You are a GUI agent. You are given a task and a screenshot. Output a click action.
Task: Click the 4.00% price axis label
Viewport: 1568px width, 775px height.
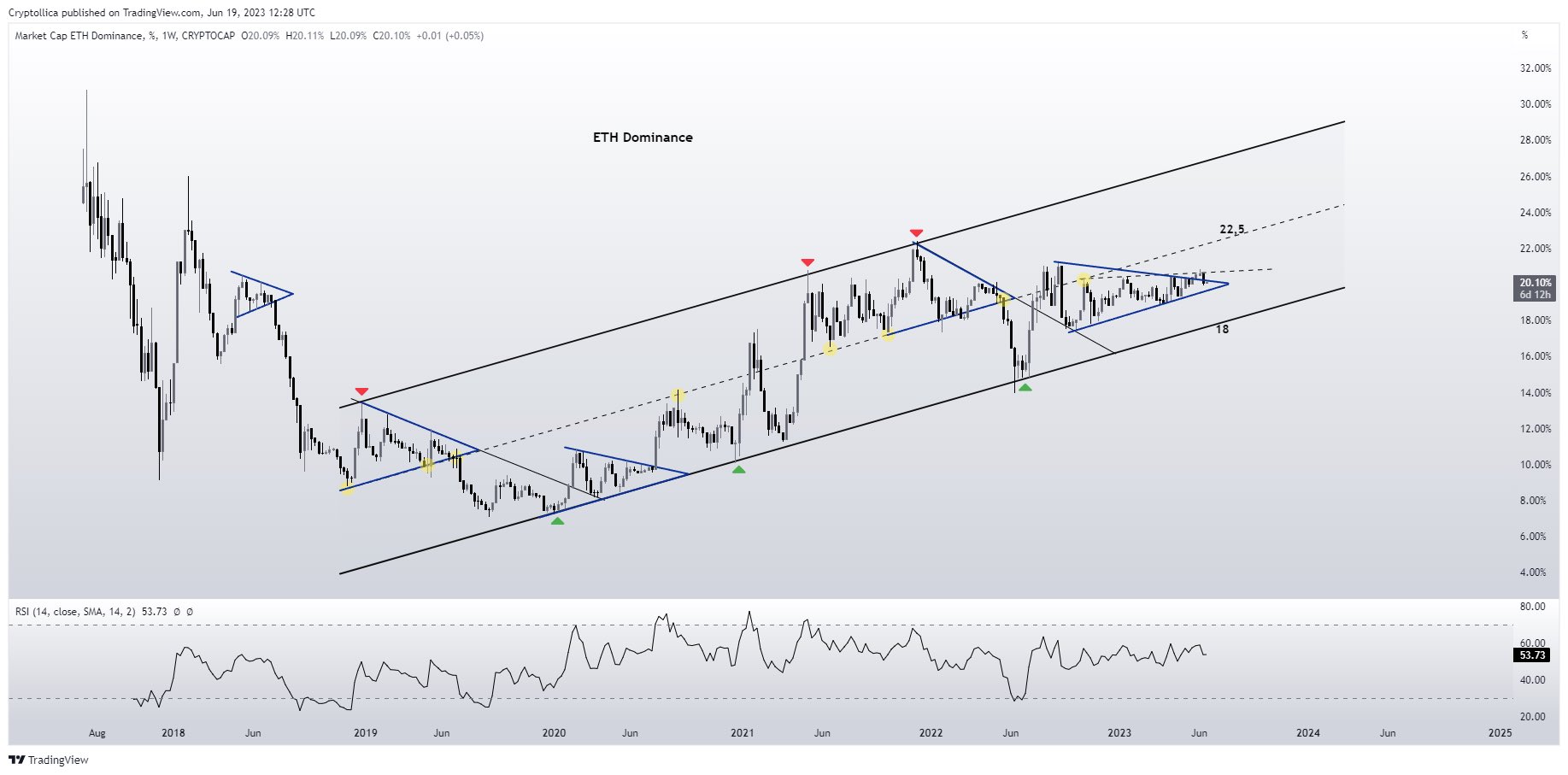pos(1533,572)
